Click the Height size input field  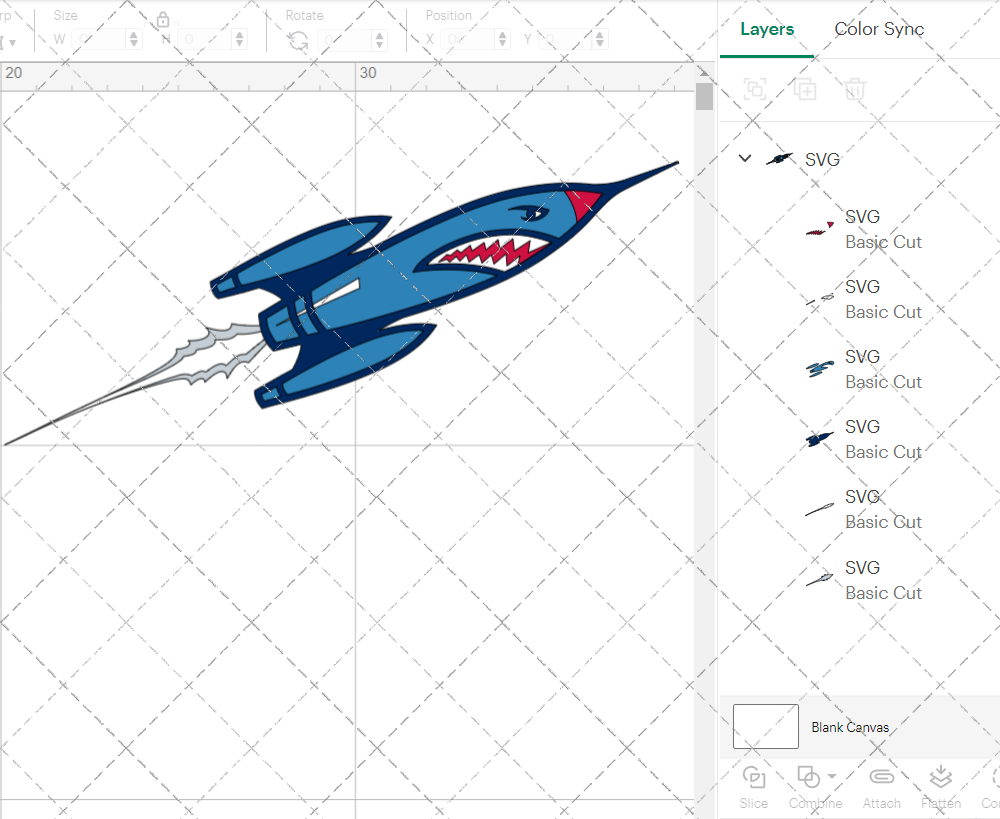point(204,40)
